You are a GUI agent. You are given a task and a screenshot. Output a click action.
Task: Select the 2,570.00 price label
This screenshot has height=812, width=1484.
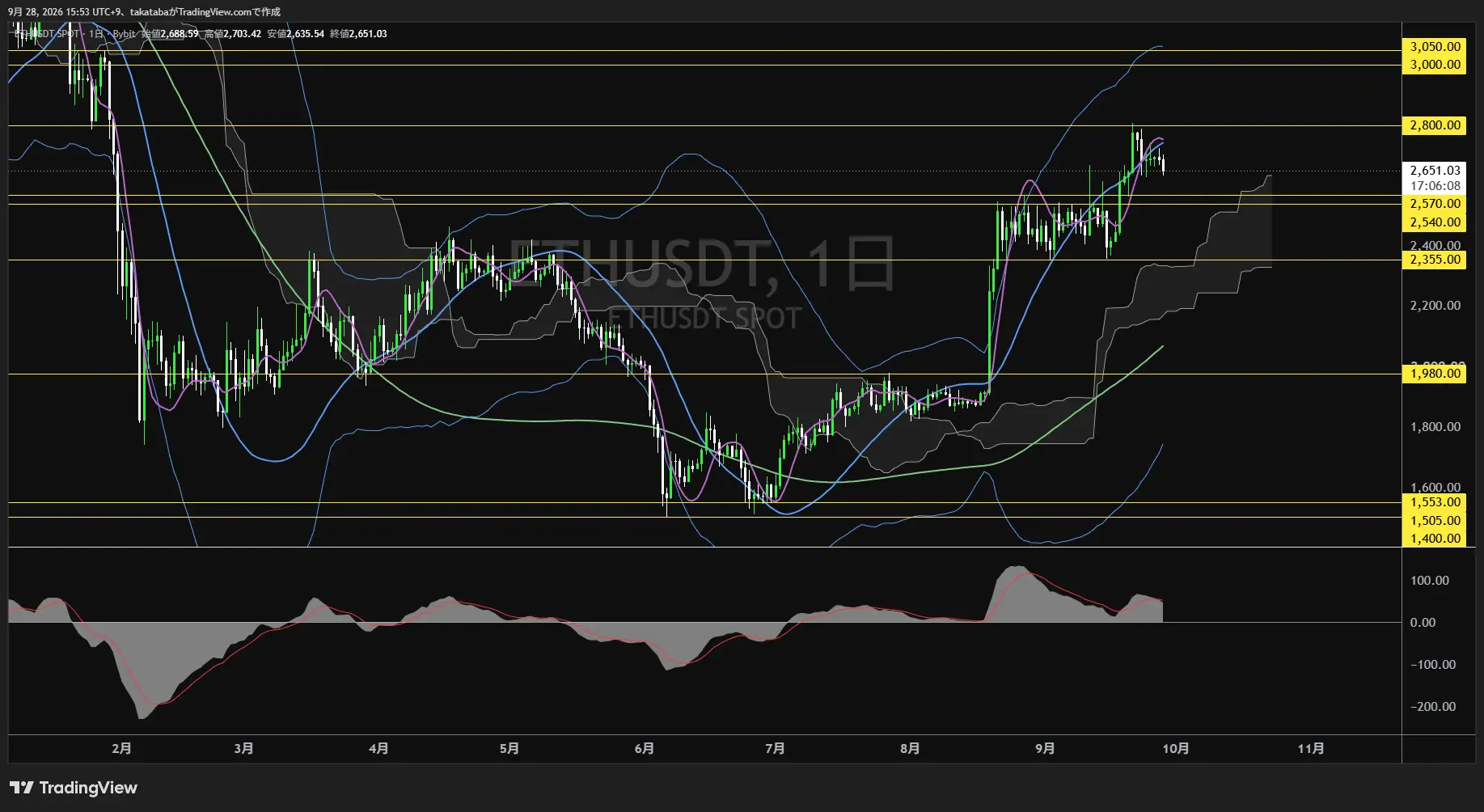(x=1435, y=204)
